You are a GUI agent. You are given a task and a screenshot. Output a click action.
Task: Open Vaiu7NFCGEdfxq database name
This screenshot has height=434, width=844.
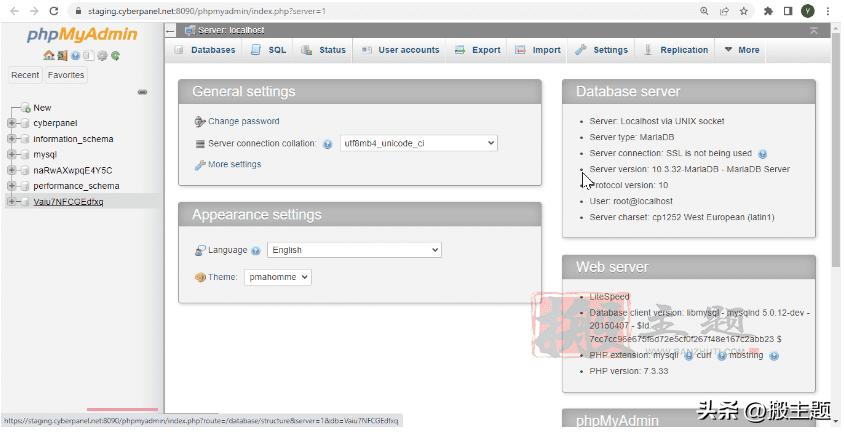pyautogui.click(x=68, y=201)
